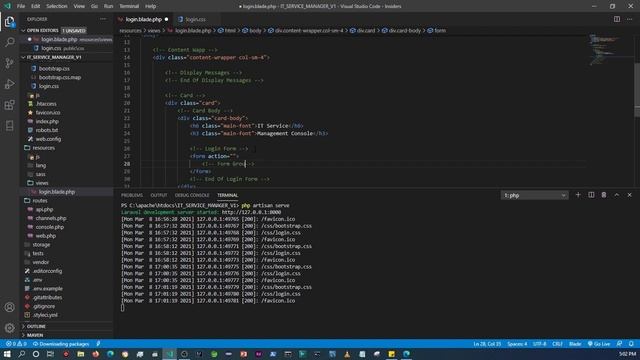Image resolution: width=640 pixels, height=360 pixels.
Task: Open the Manage gear icon
Action: pyautogui.click(x=9, y=328)
